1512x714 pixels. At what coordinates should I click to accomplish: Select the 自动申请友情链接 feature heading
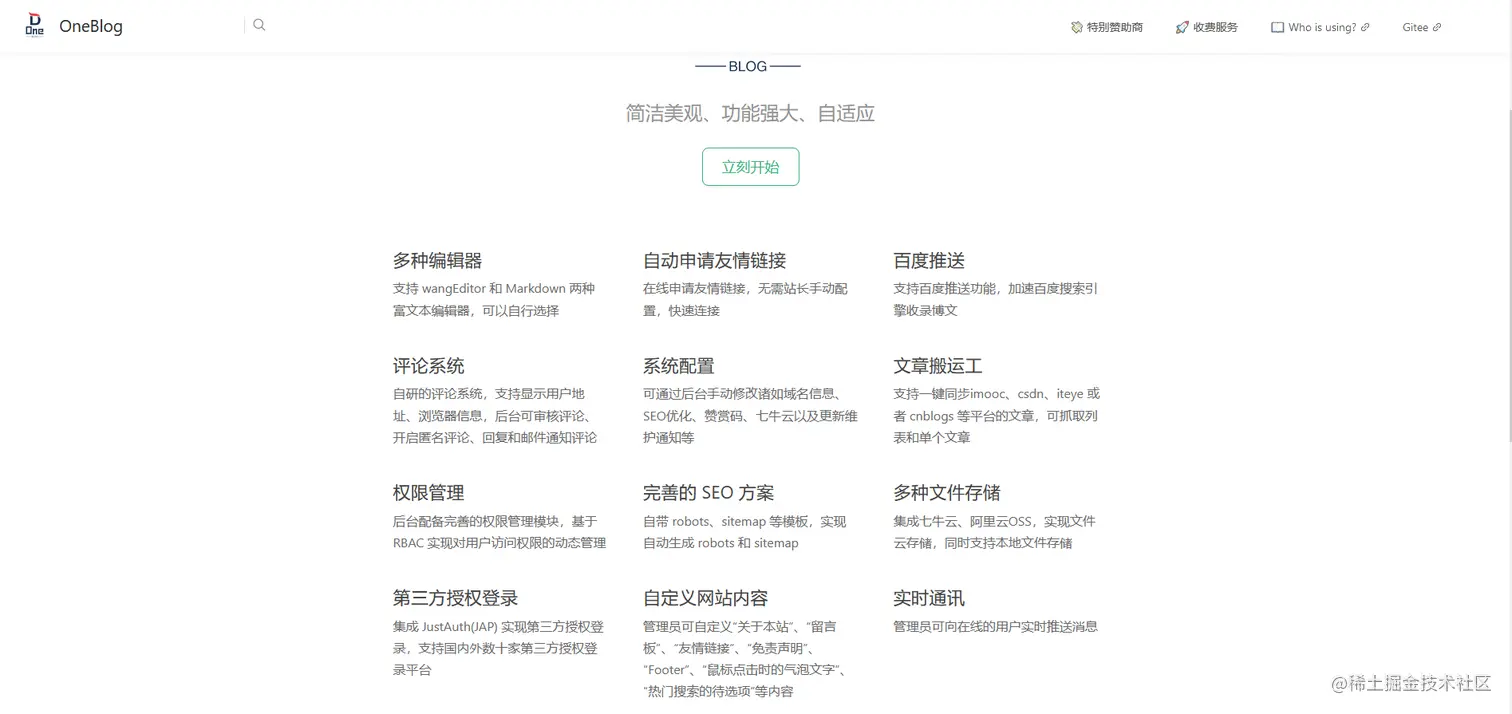point(714,260)
